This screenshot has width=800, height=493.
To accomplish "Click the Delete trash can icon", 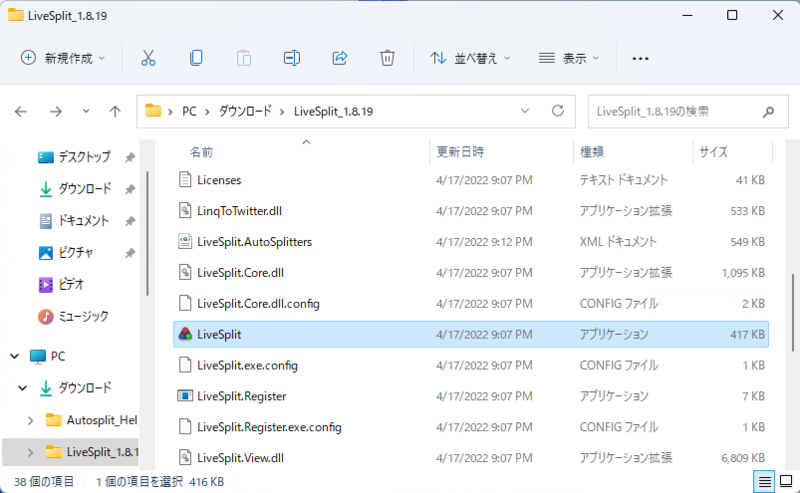I will click(387, 58).
